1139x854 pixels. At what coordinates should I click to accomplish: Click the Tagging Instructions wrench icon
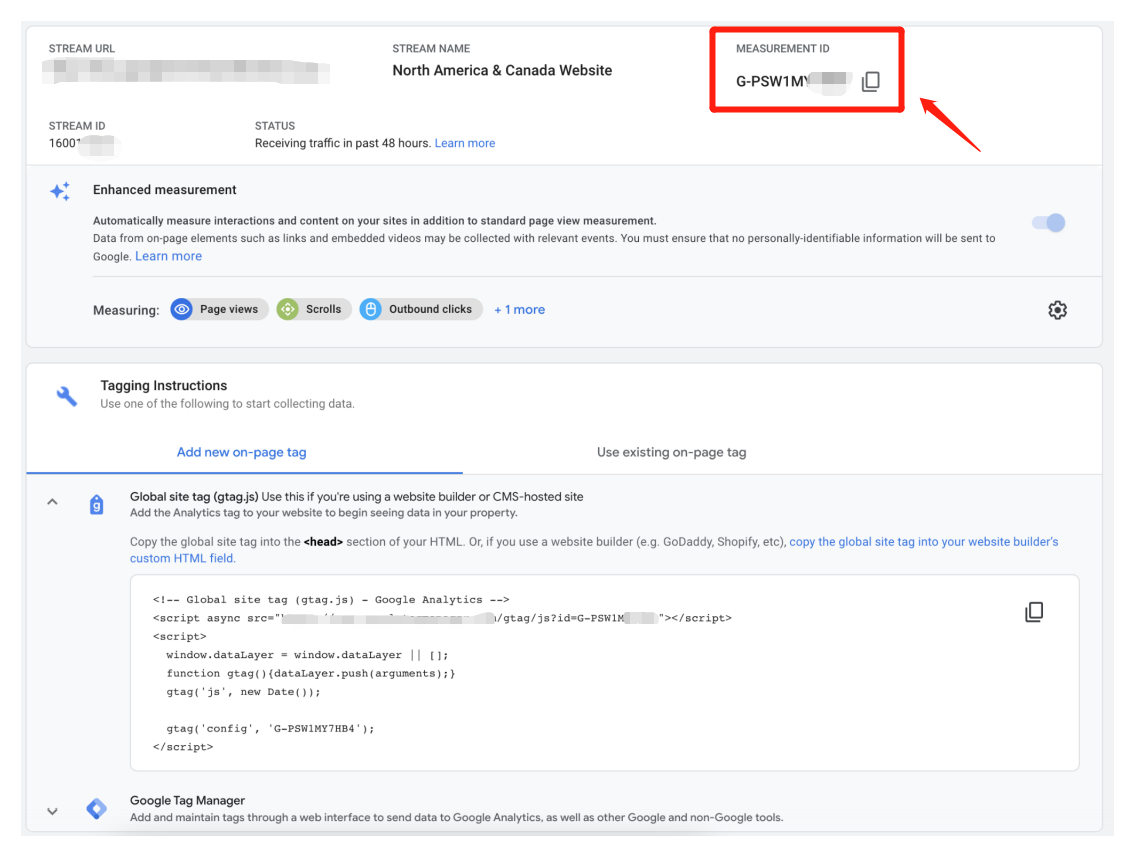[67, 396]
